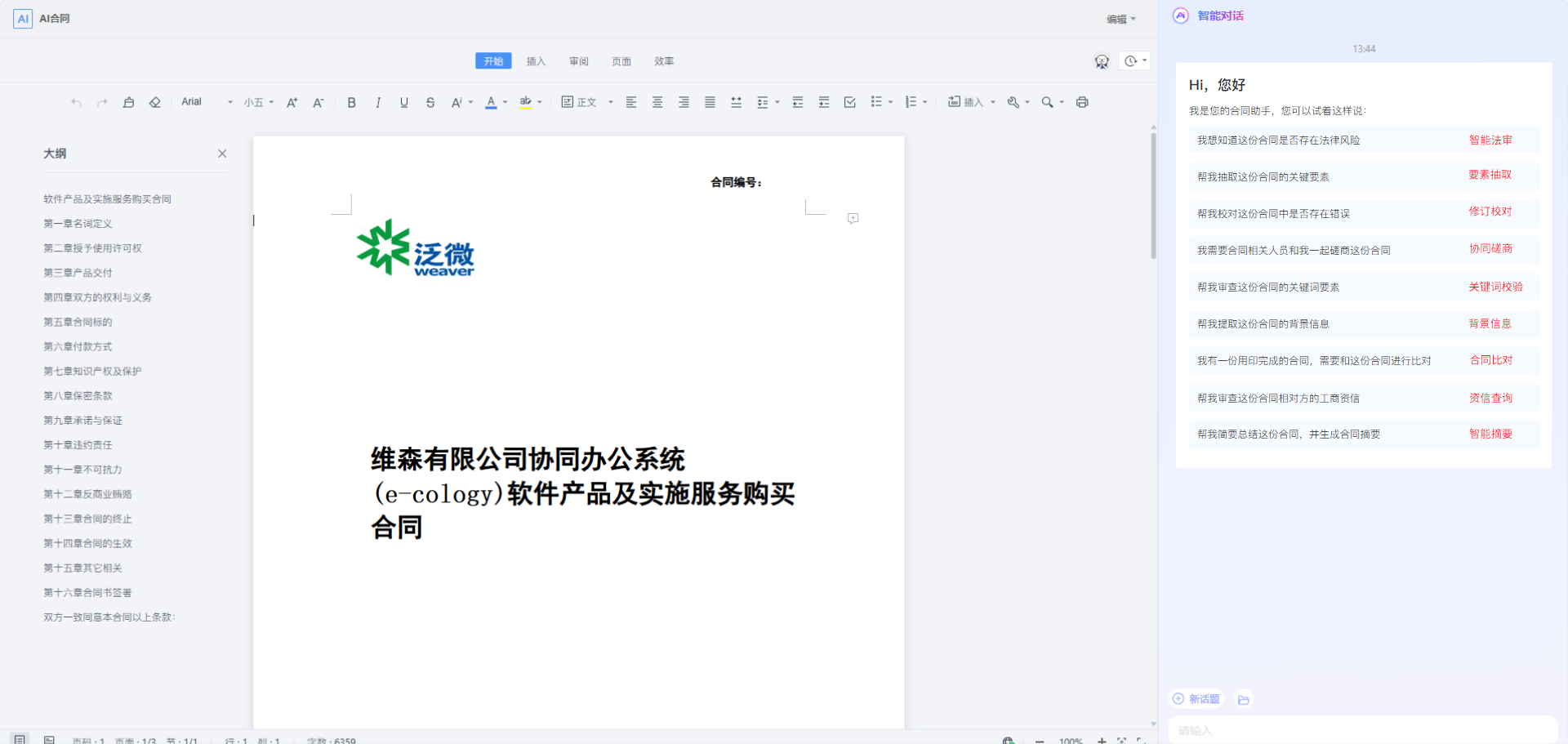Toggle italic formatting

click(377, 102)
